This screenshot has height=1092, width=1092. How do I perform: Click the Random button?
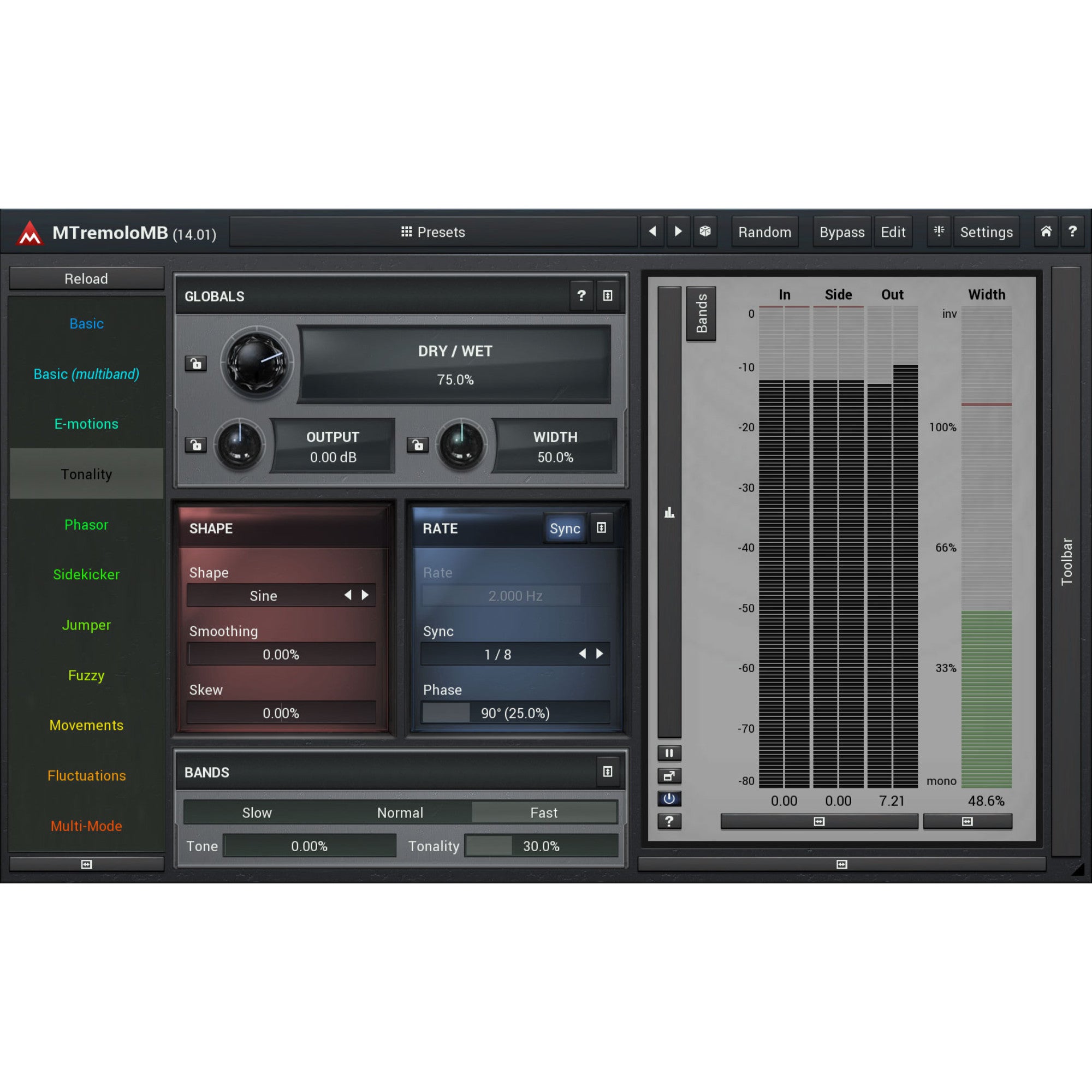pyautogui.click(x=765, y=232)
